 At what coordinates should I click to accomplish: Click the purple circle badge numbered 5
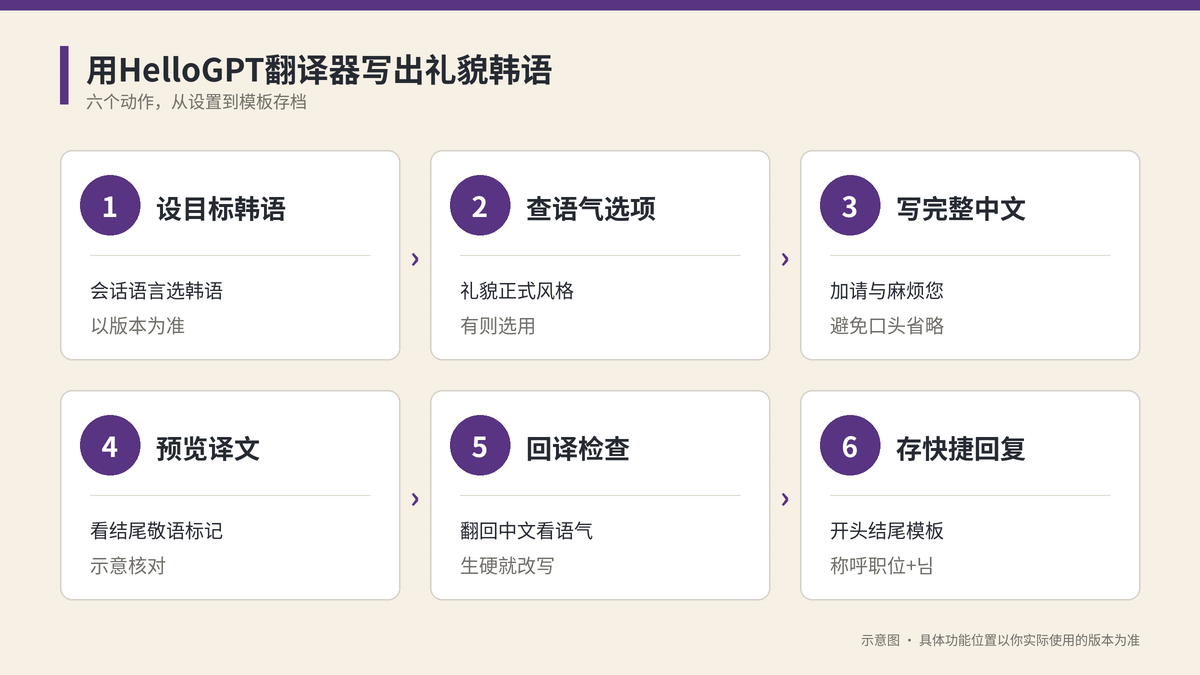[480, 447]
